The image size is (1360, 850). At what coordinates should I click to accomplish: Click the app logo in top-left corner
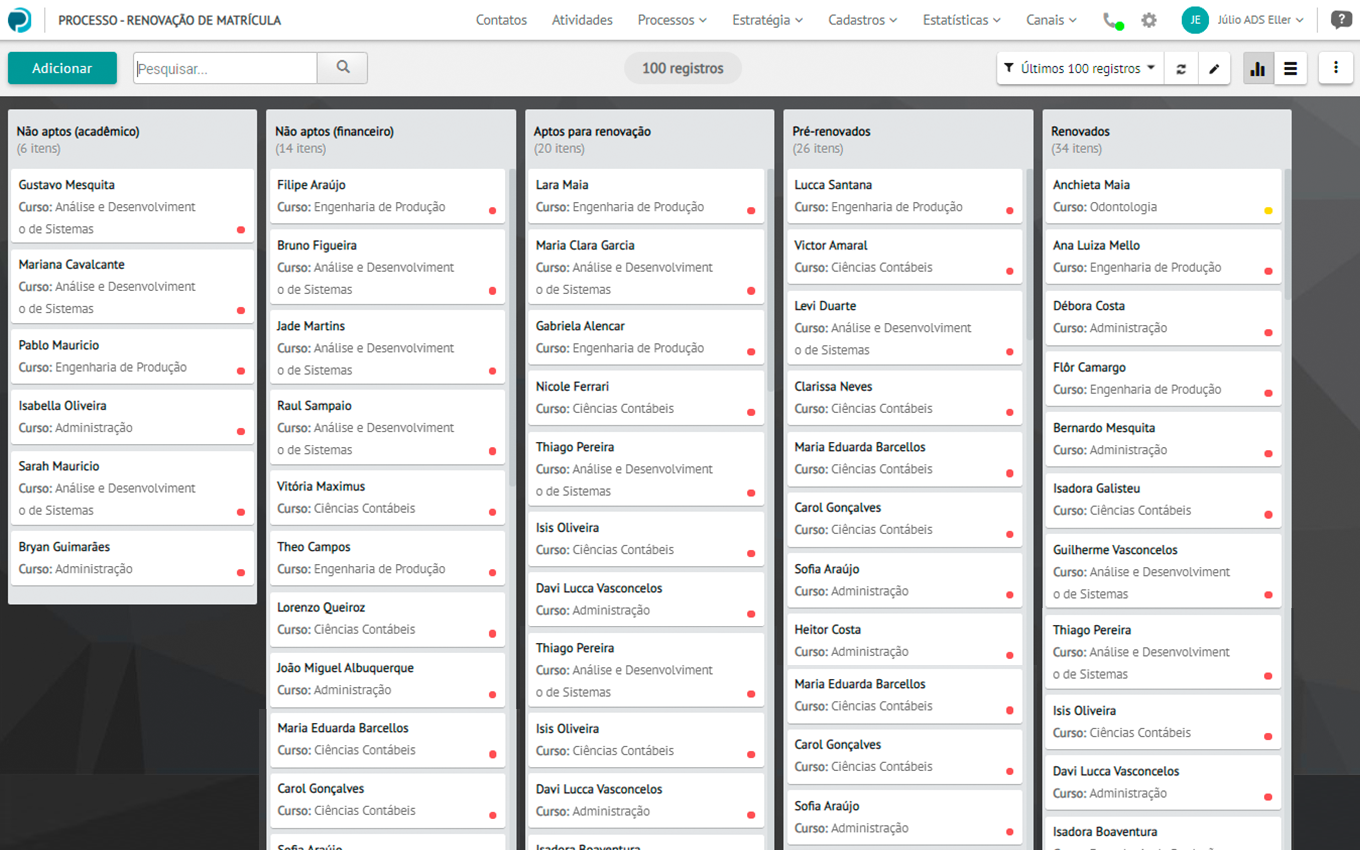20,20
